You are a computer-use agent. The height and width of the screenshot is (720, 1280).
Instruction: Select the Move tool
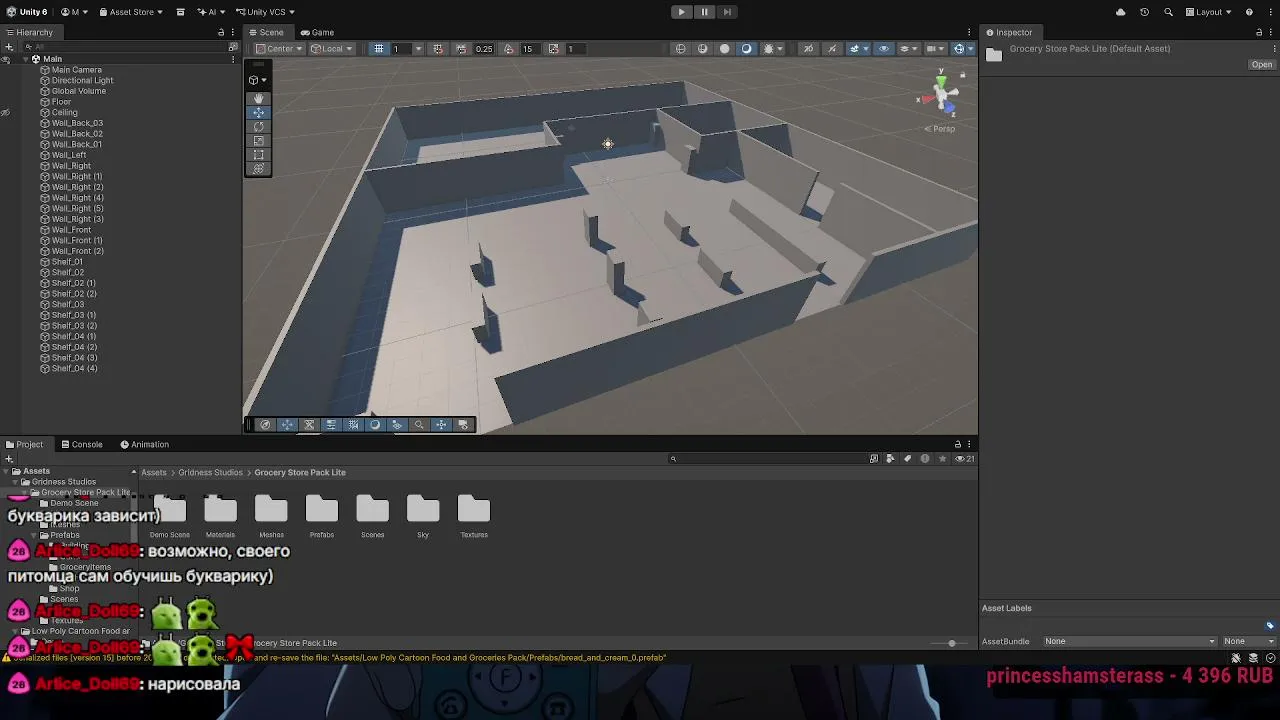(258, 112)
